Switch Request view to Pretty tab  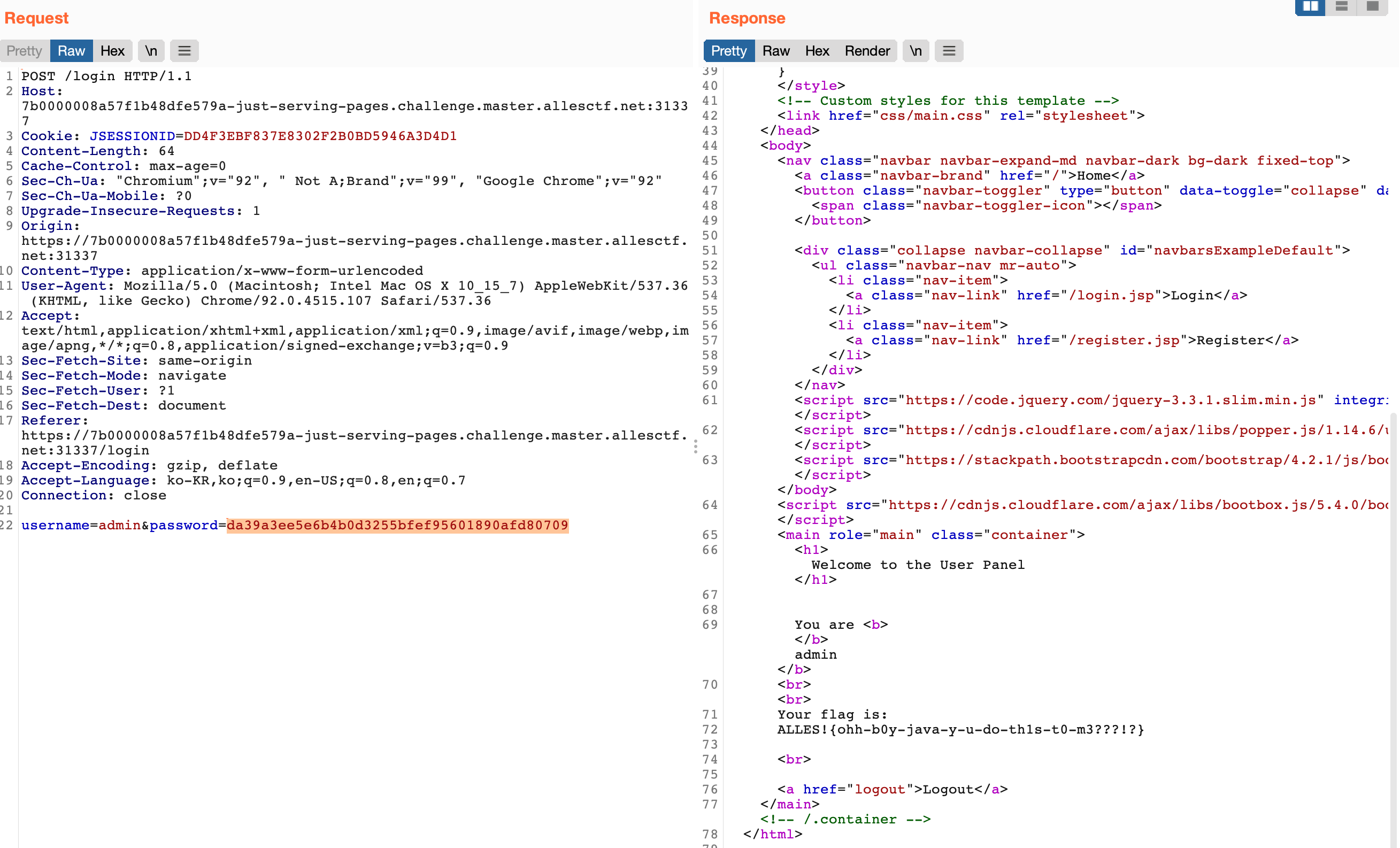pos(25,51)
